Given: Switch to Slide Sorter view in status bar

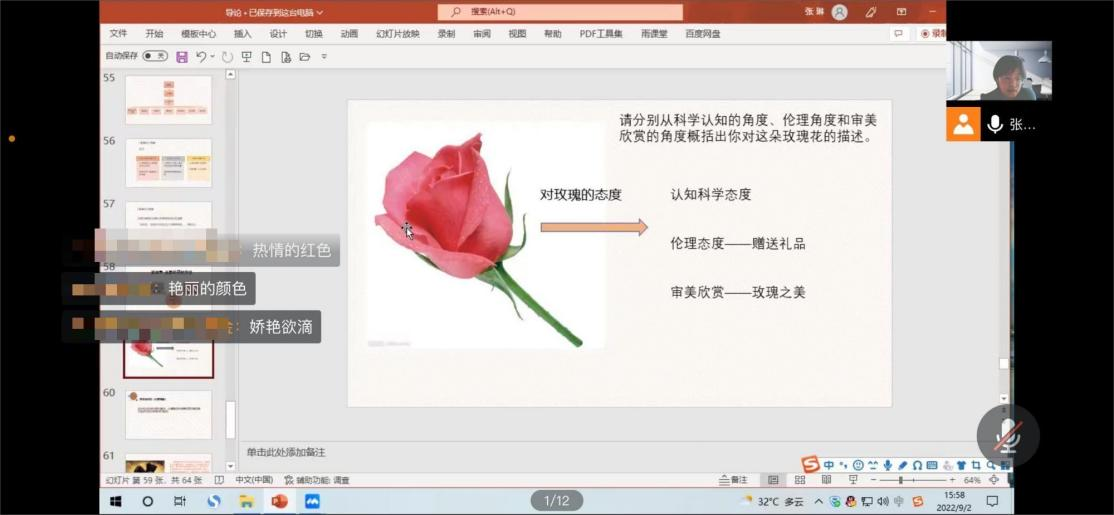Looking at the screenshot, I should (x=799, y=480).
